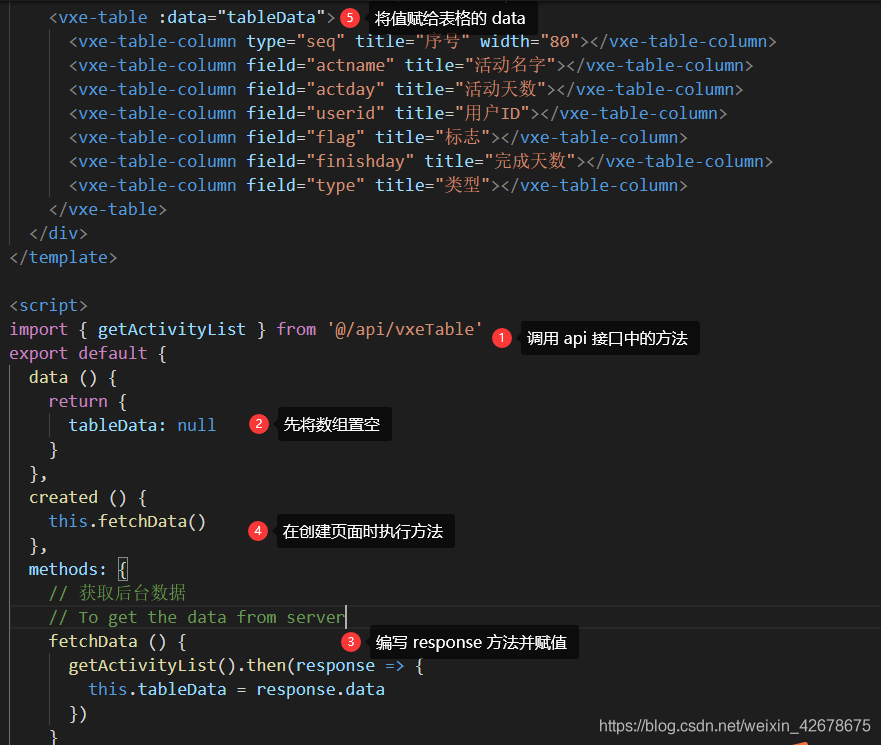Click the opening '<script>' tag
Screen dimensions: 881x745
coord(49,305)
